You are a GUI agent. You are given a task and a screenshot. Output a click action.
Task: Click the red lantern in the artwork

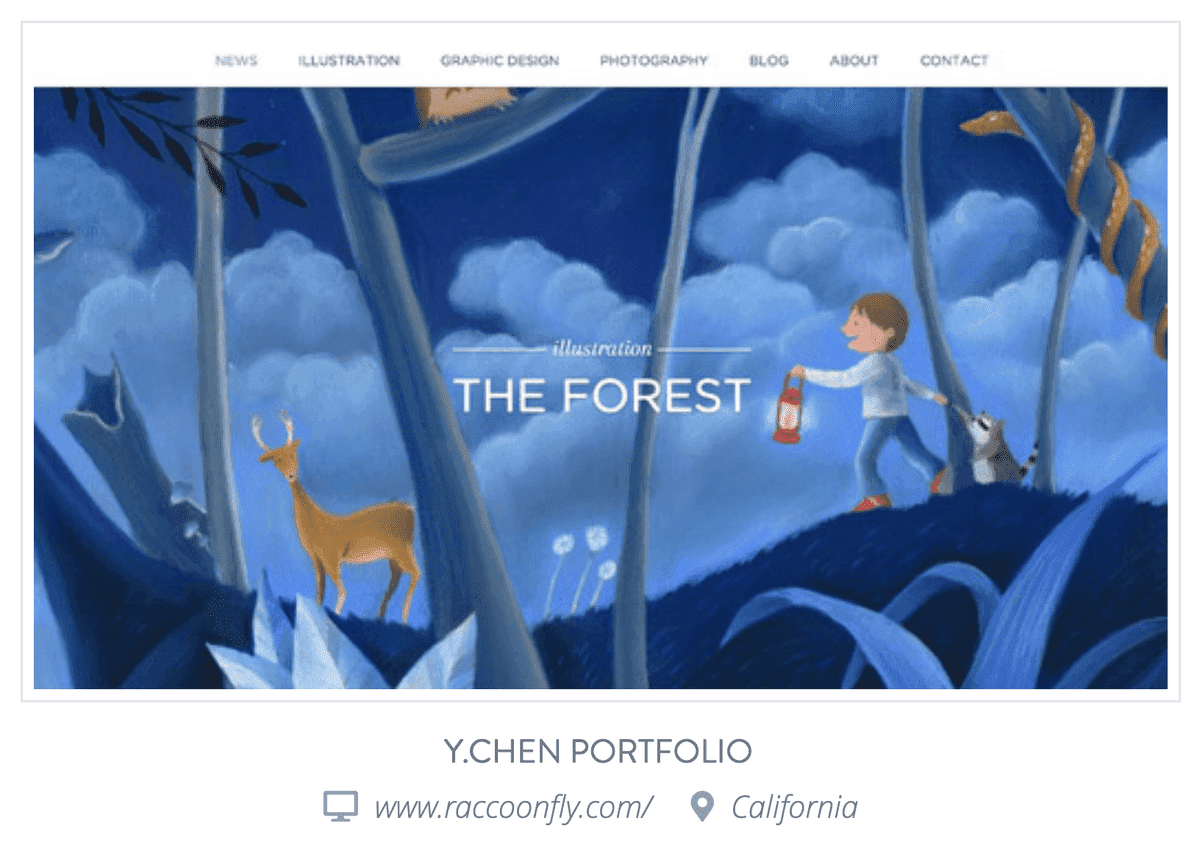coord(789,407)
